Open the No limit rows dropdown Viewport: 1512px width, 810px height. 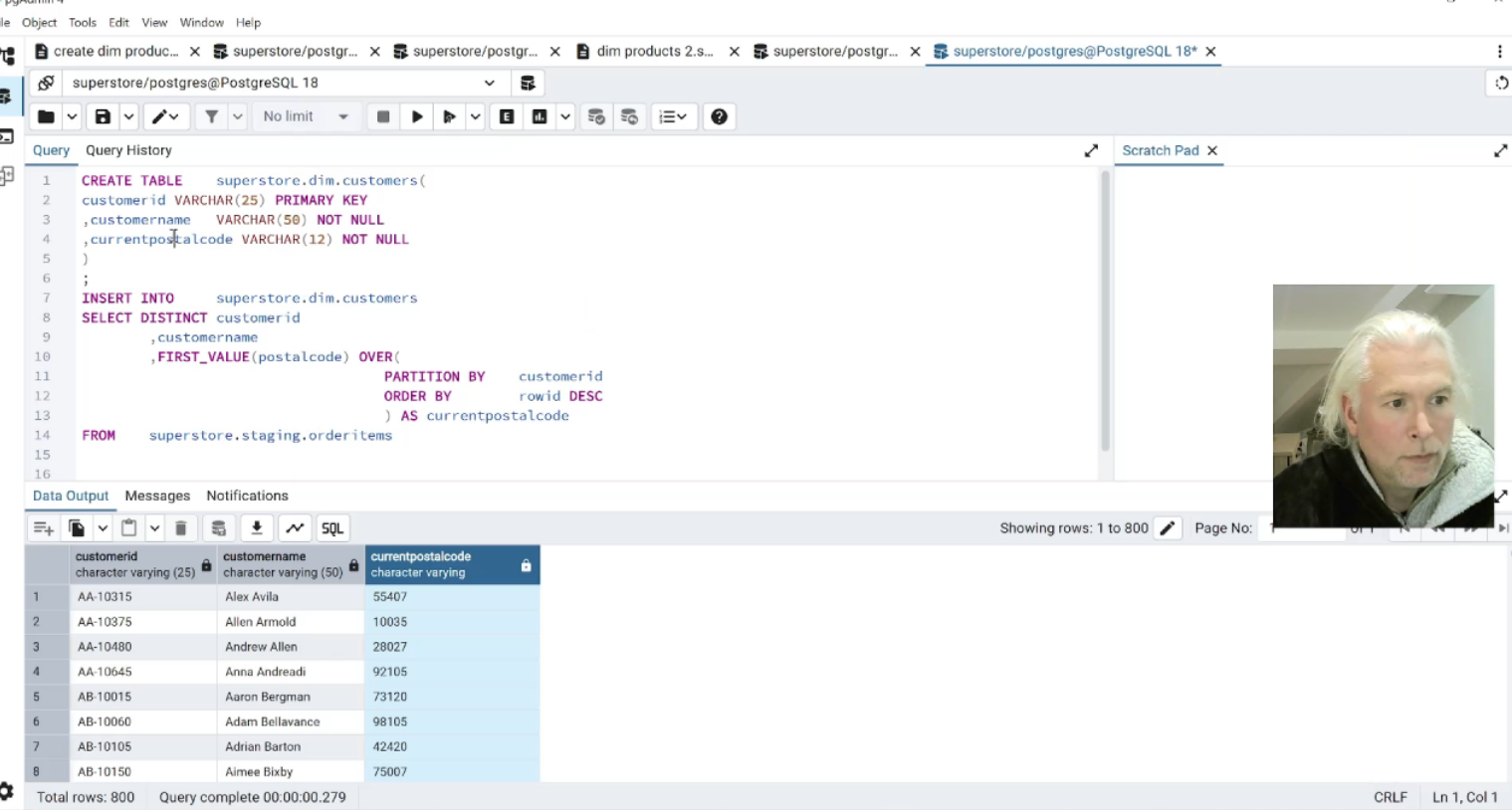tap(306, 116)
